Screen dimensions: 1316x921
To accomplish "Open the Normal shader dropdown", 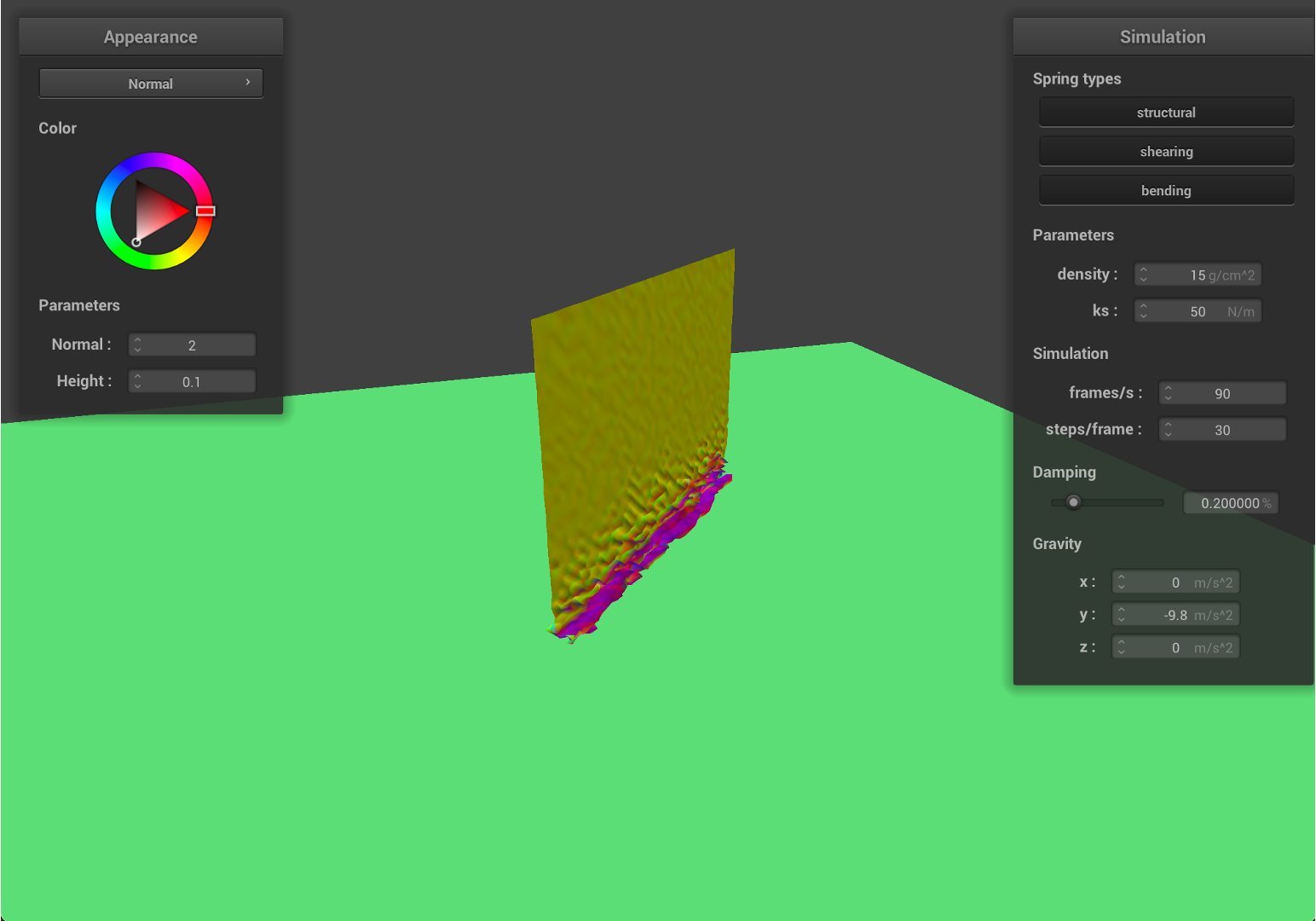I will (x=151, y=84).
